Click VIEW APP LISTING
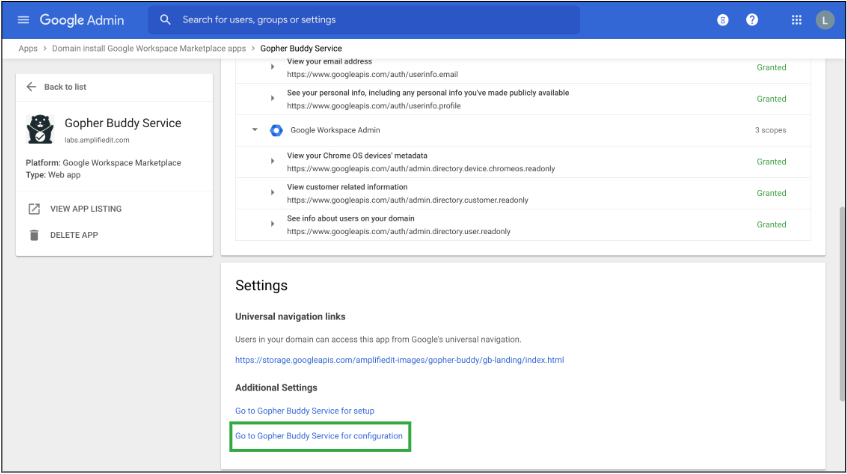The image size is (847, 474). coord(86,209)
